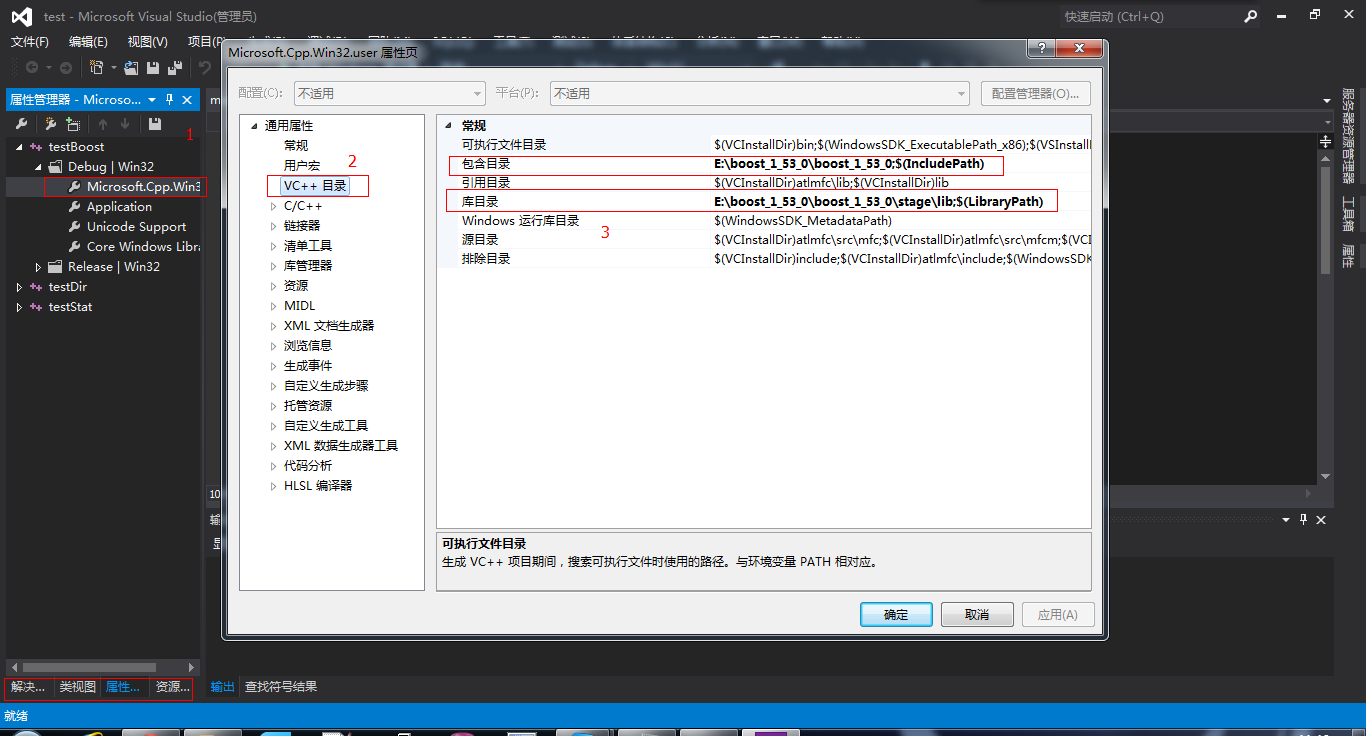1366x736 pixels.
Task: Click the move down arrow in Property Manager
Action: point(125,124)
